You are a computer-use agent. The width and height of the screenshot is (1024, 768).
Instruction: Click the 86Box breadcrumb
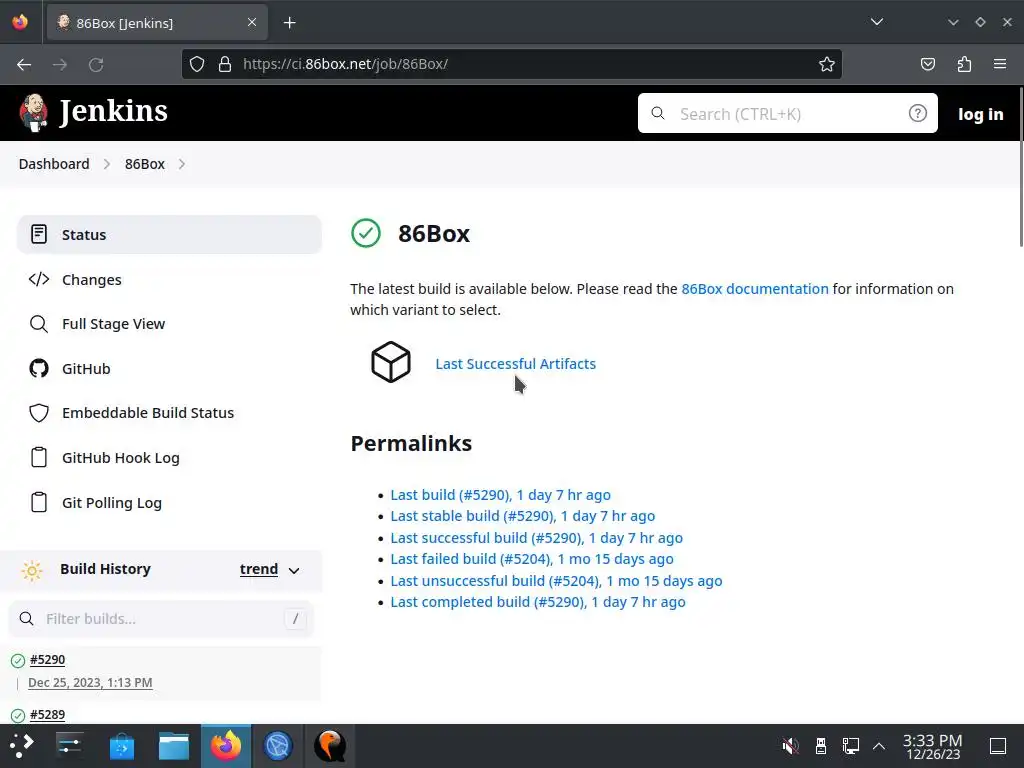145,164
